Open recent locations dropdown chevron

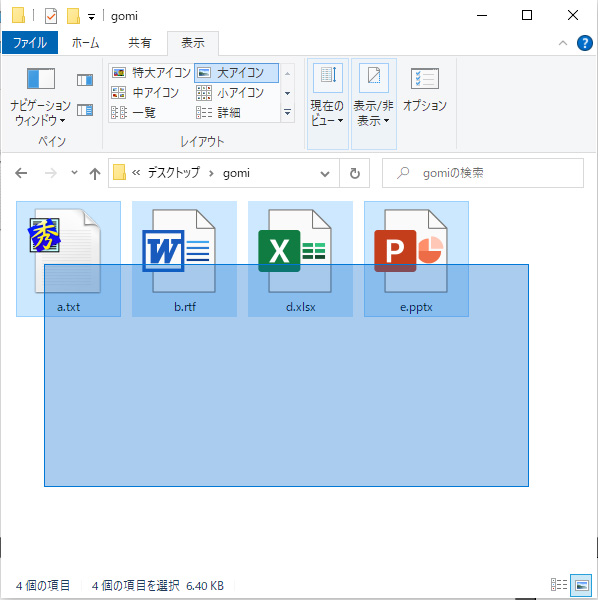coord(74,173)
